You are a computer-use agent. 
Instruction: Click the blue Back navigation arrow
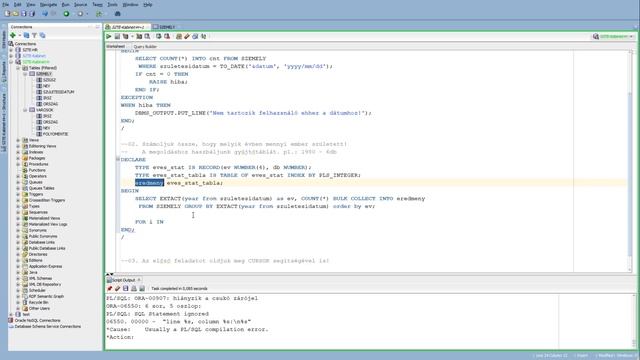[x=45, y=14]
